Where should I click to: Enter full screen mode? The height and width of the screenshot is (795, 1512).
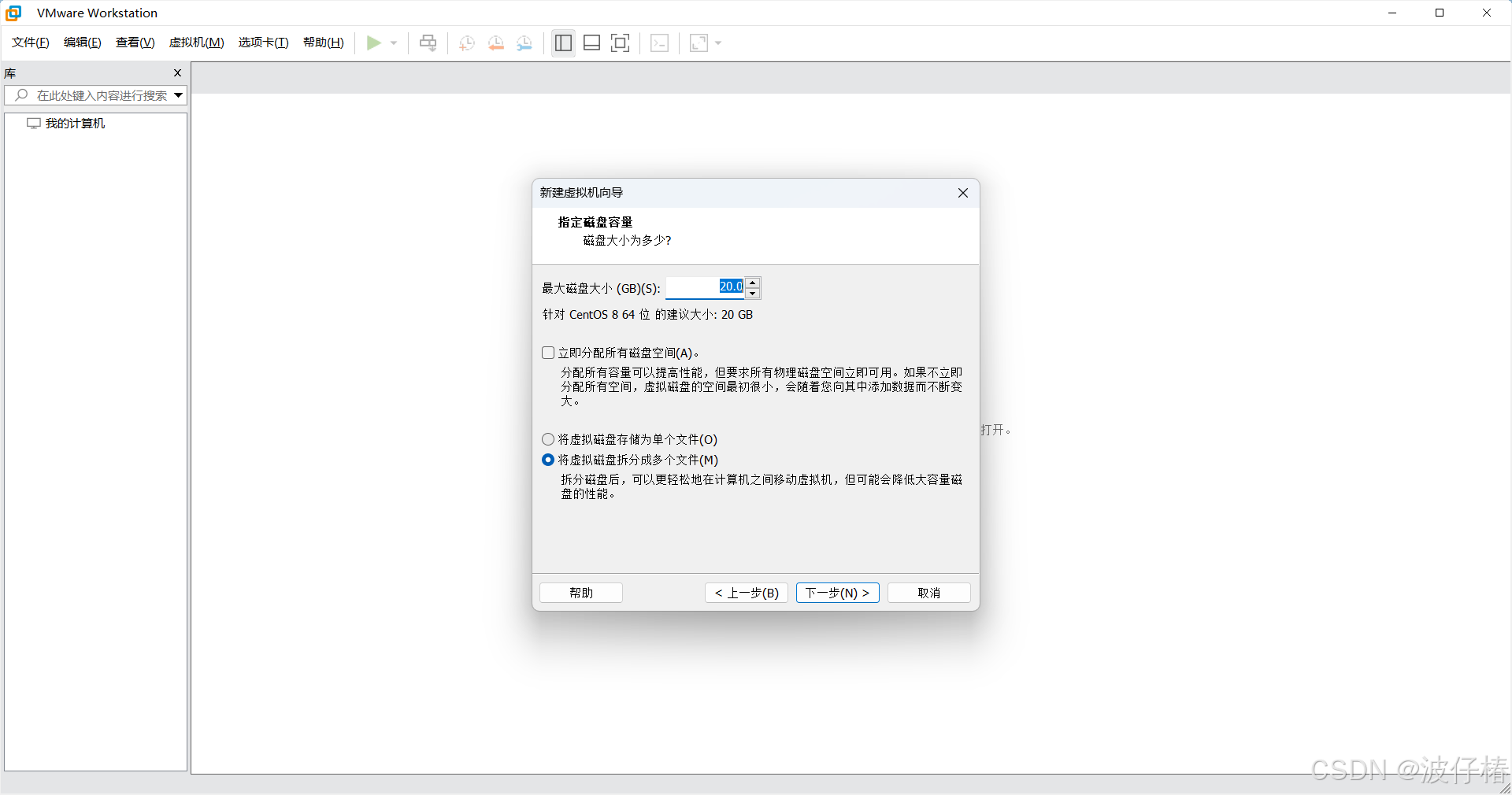[620, 43]
